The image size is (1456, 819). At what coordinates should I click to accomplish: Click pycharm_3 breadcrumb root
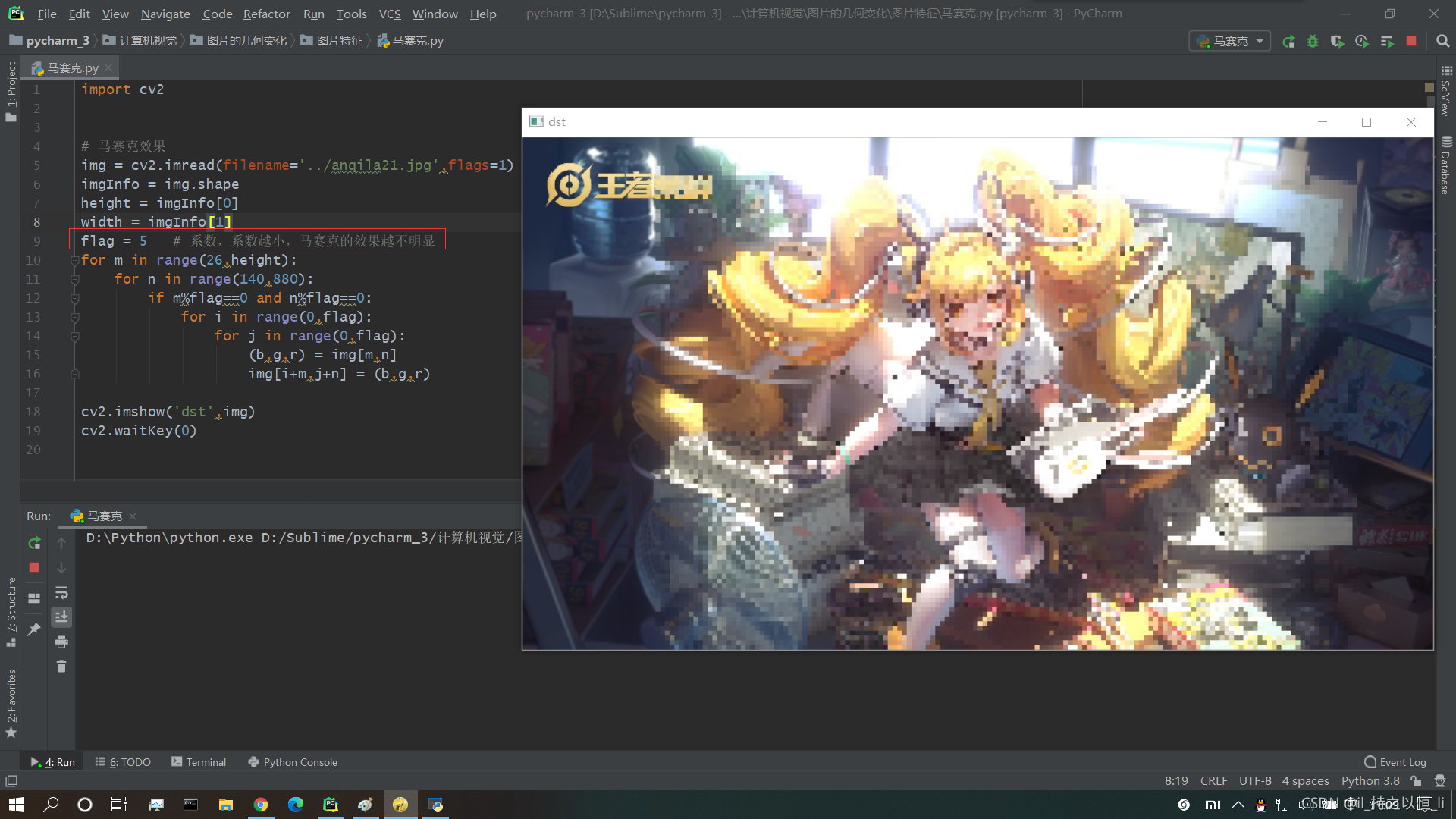[x=50, y=41]
